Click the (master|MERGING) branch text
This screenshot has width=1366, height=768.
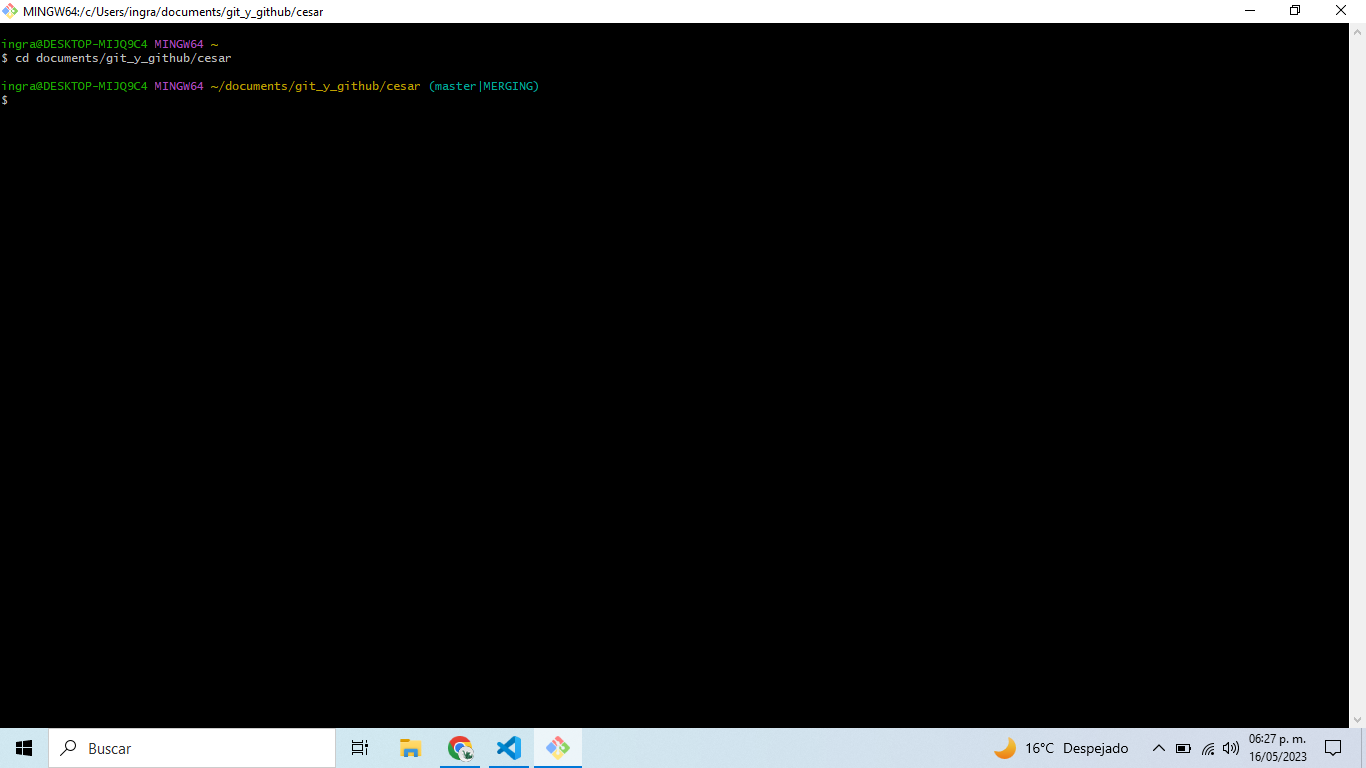coord(484,86)
